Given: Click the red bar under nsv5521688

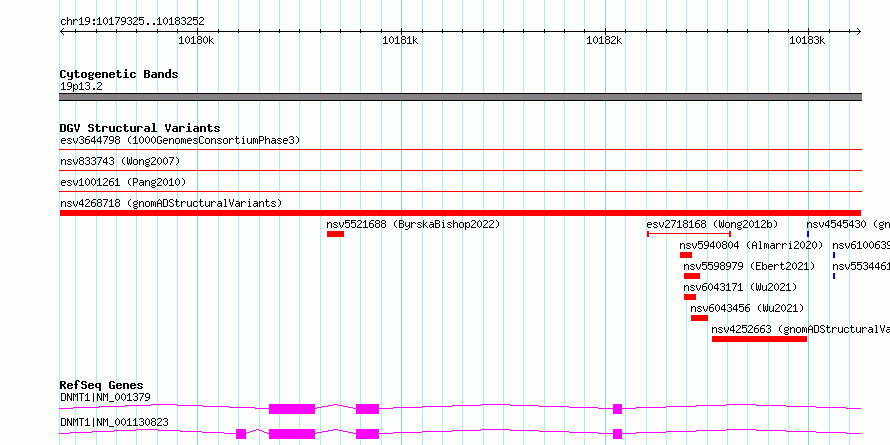Looking at the screenshot, I should pyautogui.click(x=335, y=234).
